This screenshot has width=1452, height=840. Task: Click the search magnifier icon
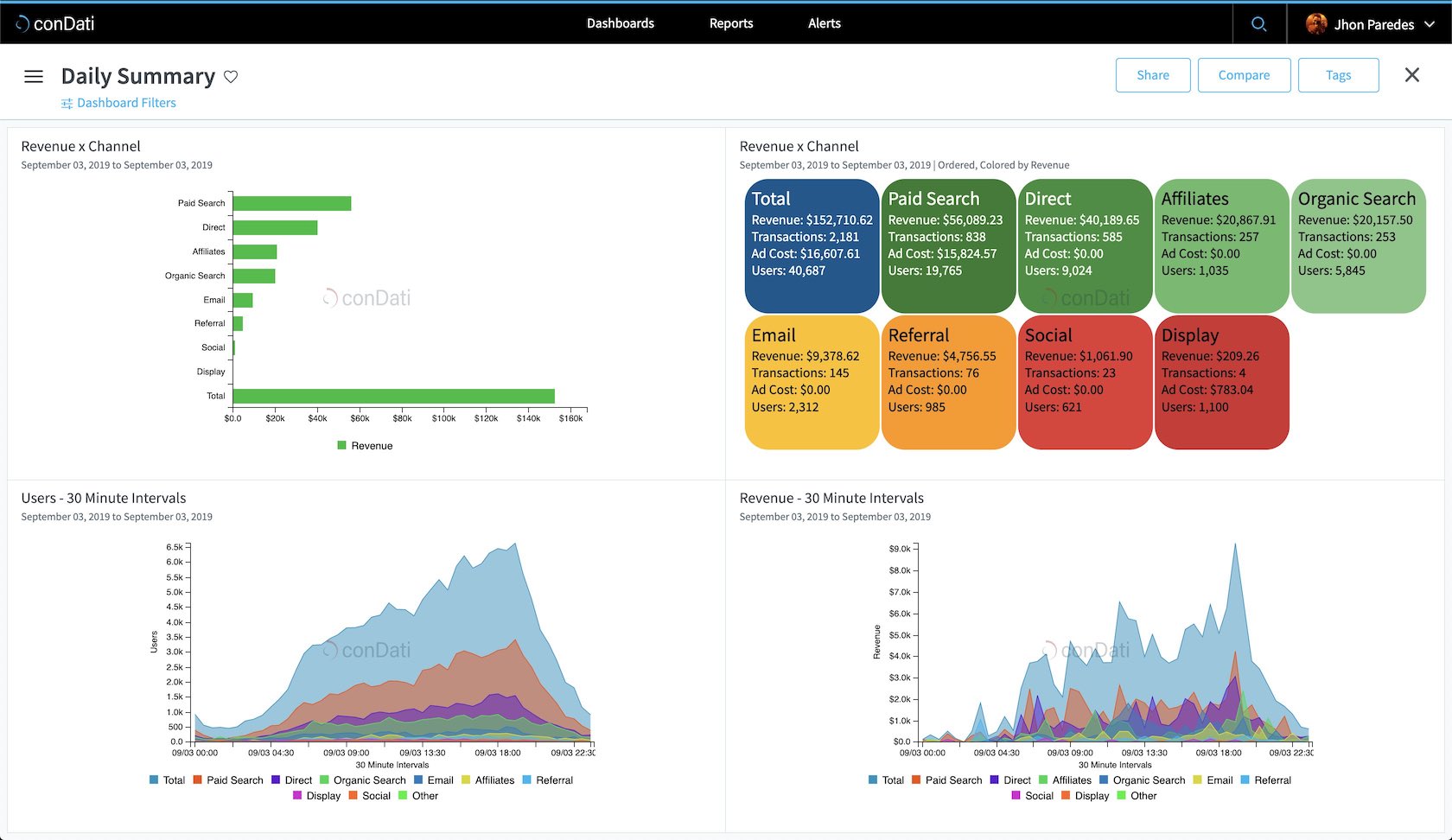pos(1258,24)
